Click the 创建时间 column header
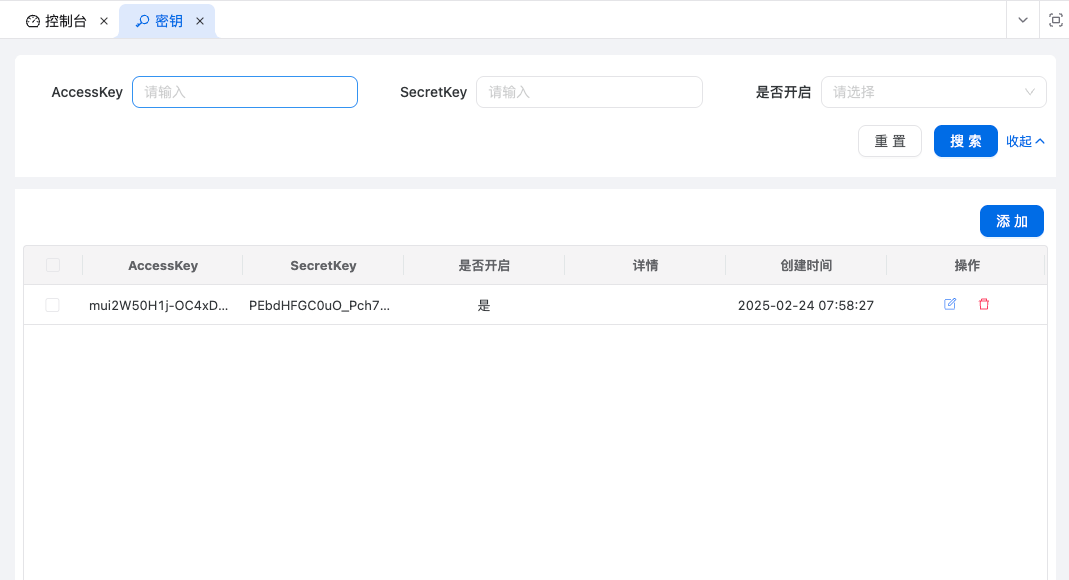Image resolution: width=1069 pixels, height=580 pixels. [806, 265]
